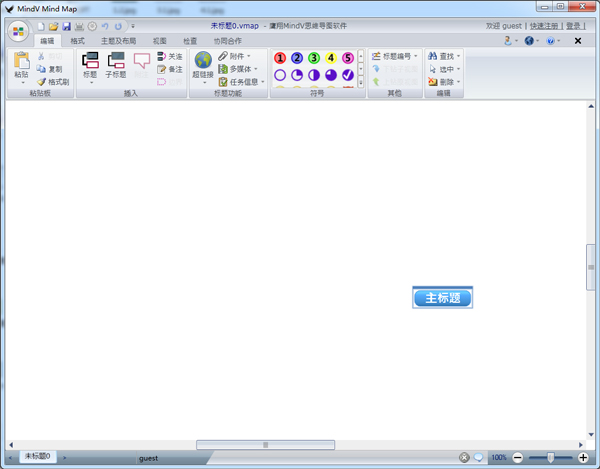Screen dimensions: 600x469
Task: Zoom out with minus button
Action: coord(517,457)
